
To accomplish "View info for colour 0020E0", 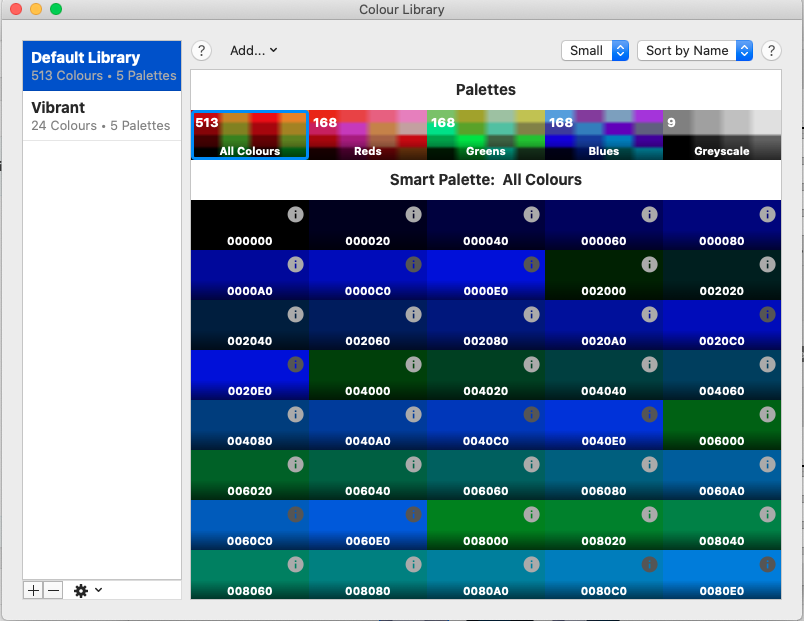I will (295, 364).
